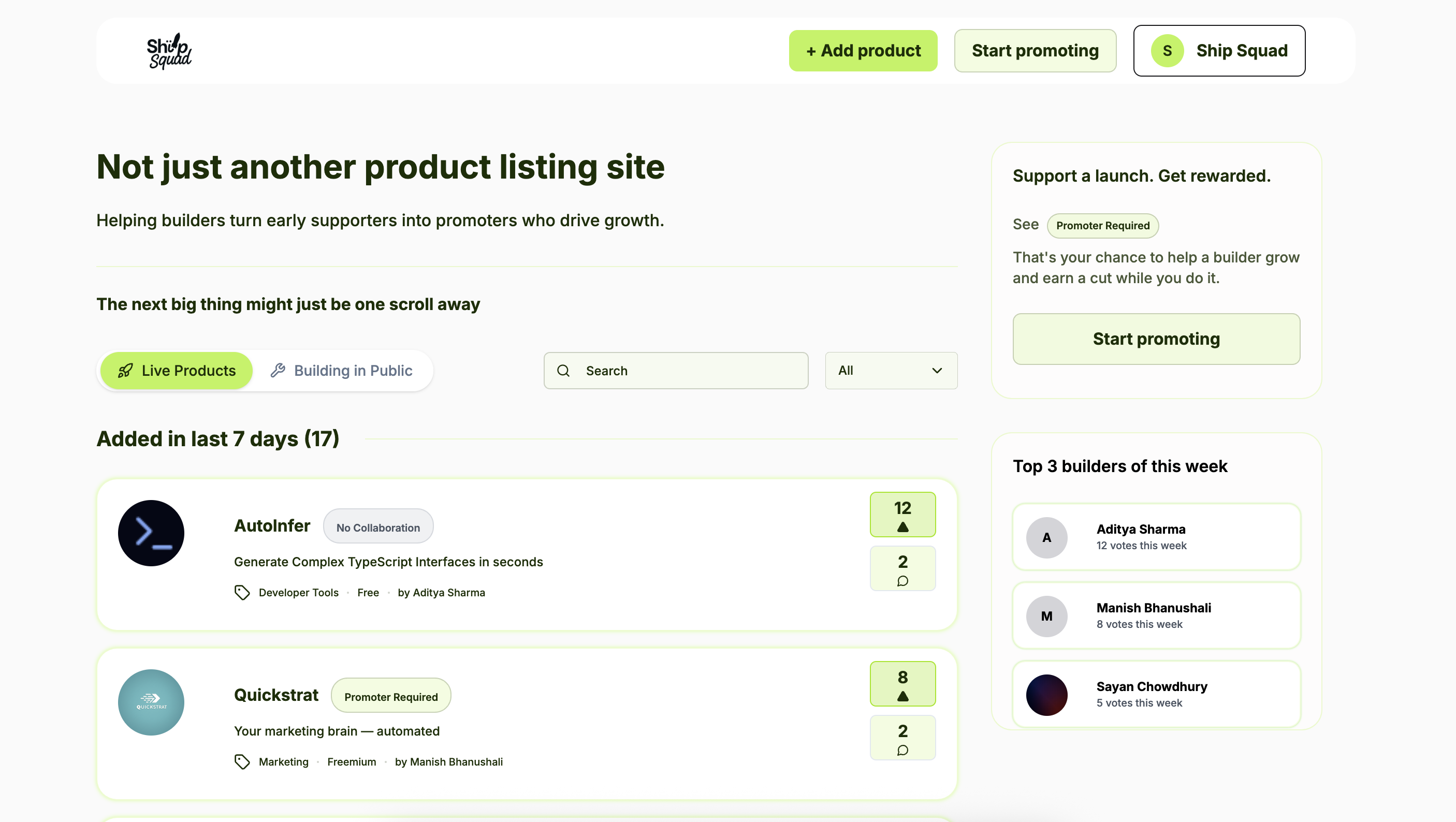Open Aditya Sharma's builder card
This screenshot has height=822, width=1456.
(x=1156, y=537)
